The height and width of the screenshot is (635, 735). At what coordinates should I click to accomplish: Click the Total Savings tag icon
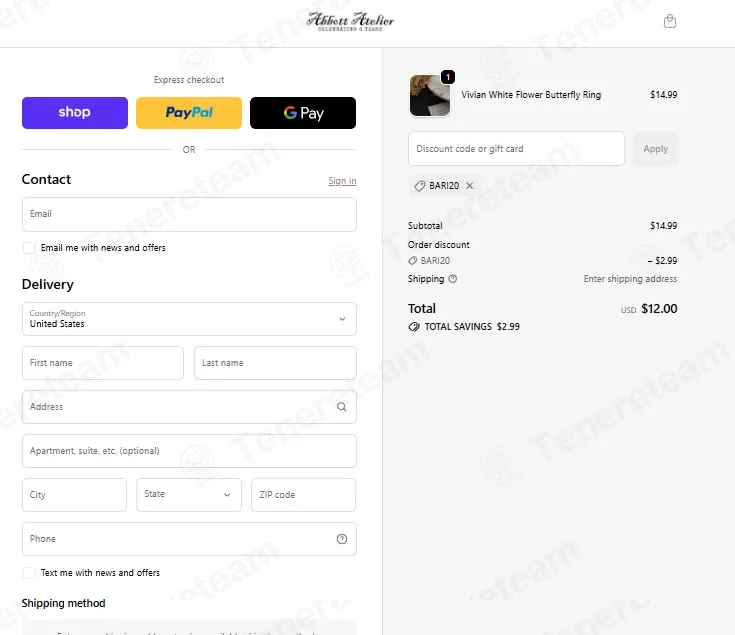click(x=414, y=327)
